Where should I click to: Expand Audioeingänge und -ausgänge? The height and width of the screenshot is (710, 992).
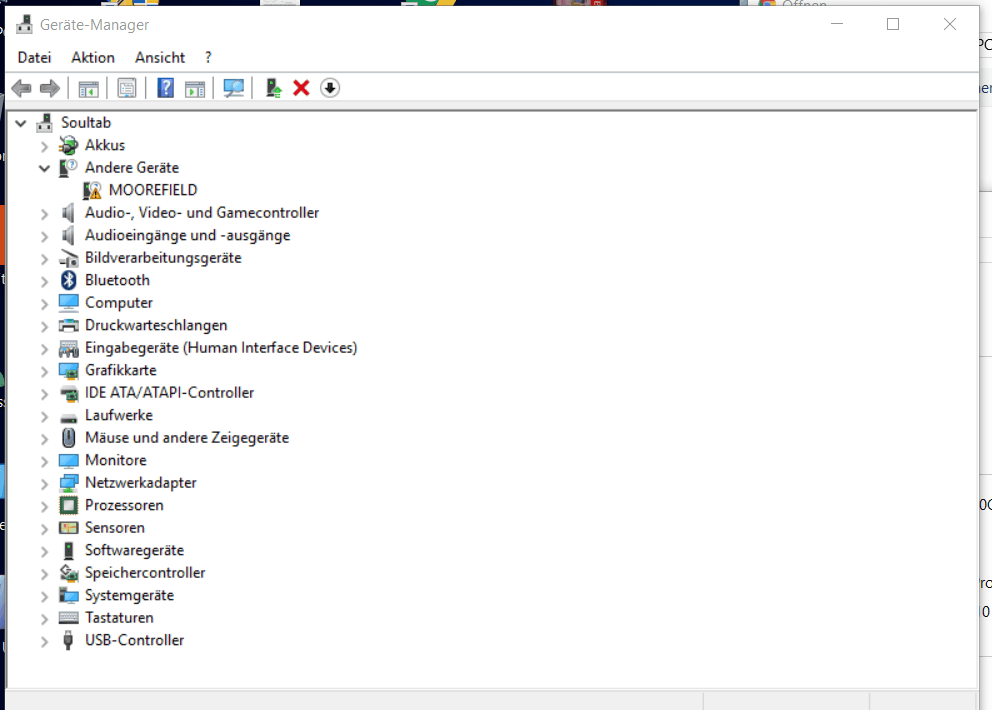(x=44, y=236)
